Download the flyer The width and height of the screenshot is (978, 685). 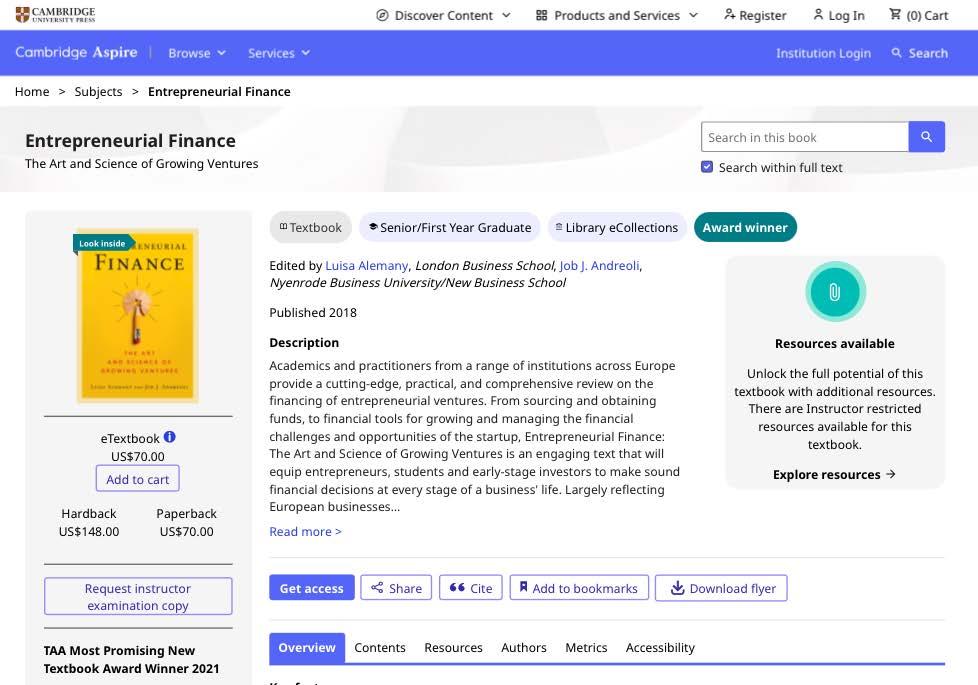721,588
